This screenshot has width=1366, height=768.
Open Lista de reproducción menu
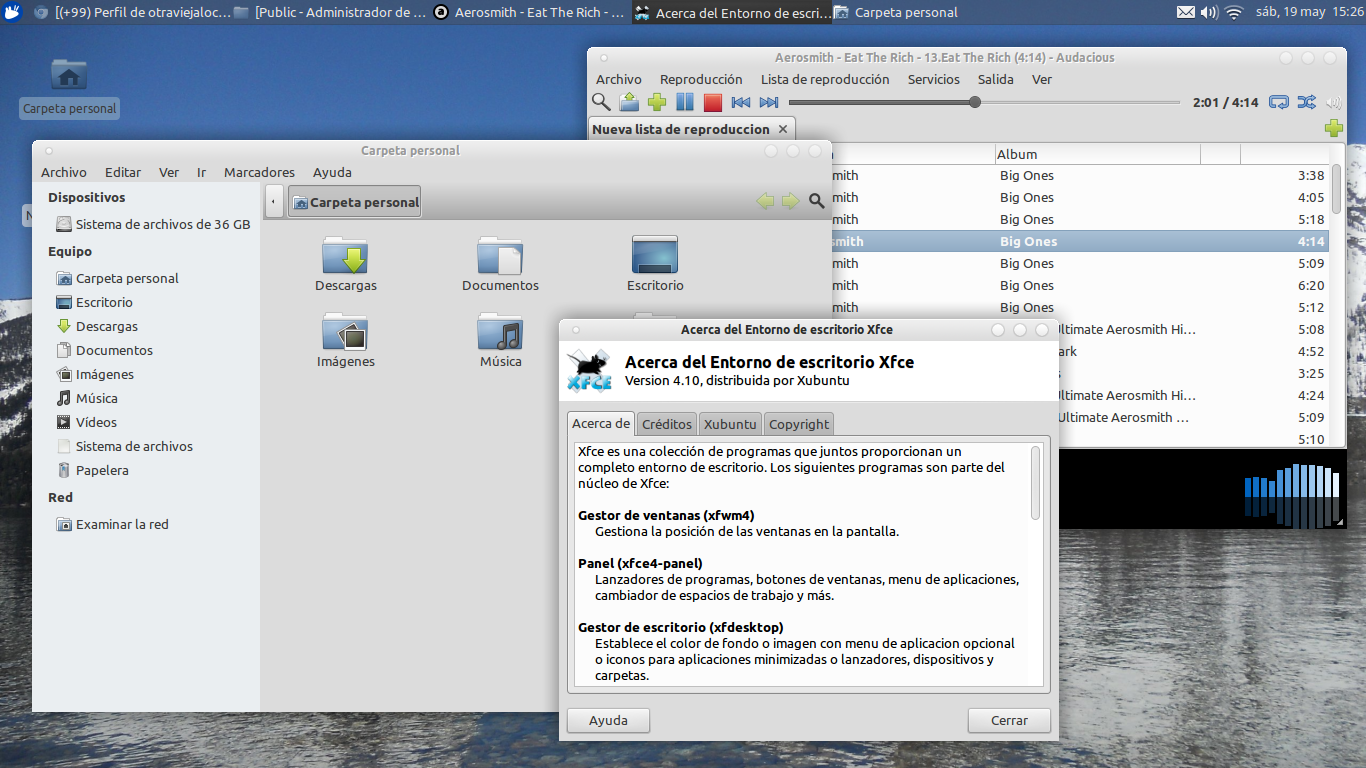(825, 79)
